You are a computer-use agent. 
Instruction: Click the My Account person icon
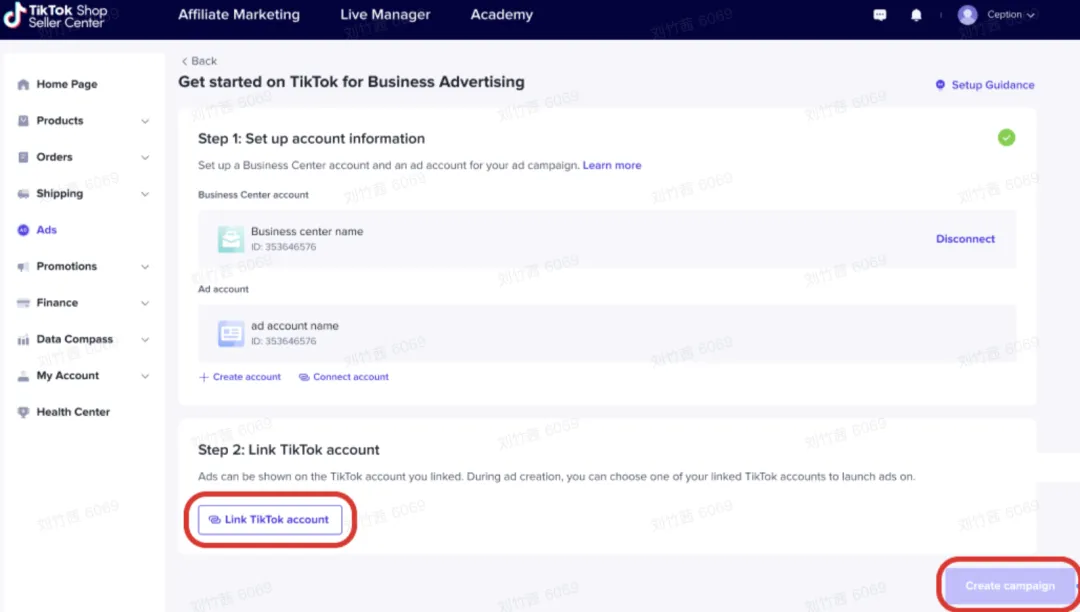point(23,376)
